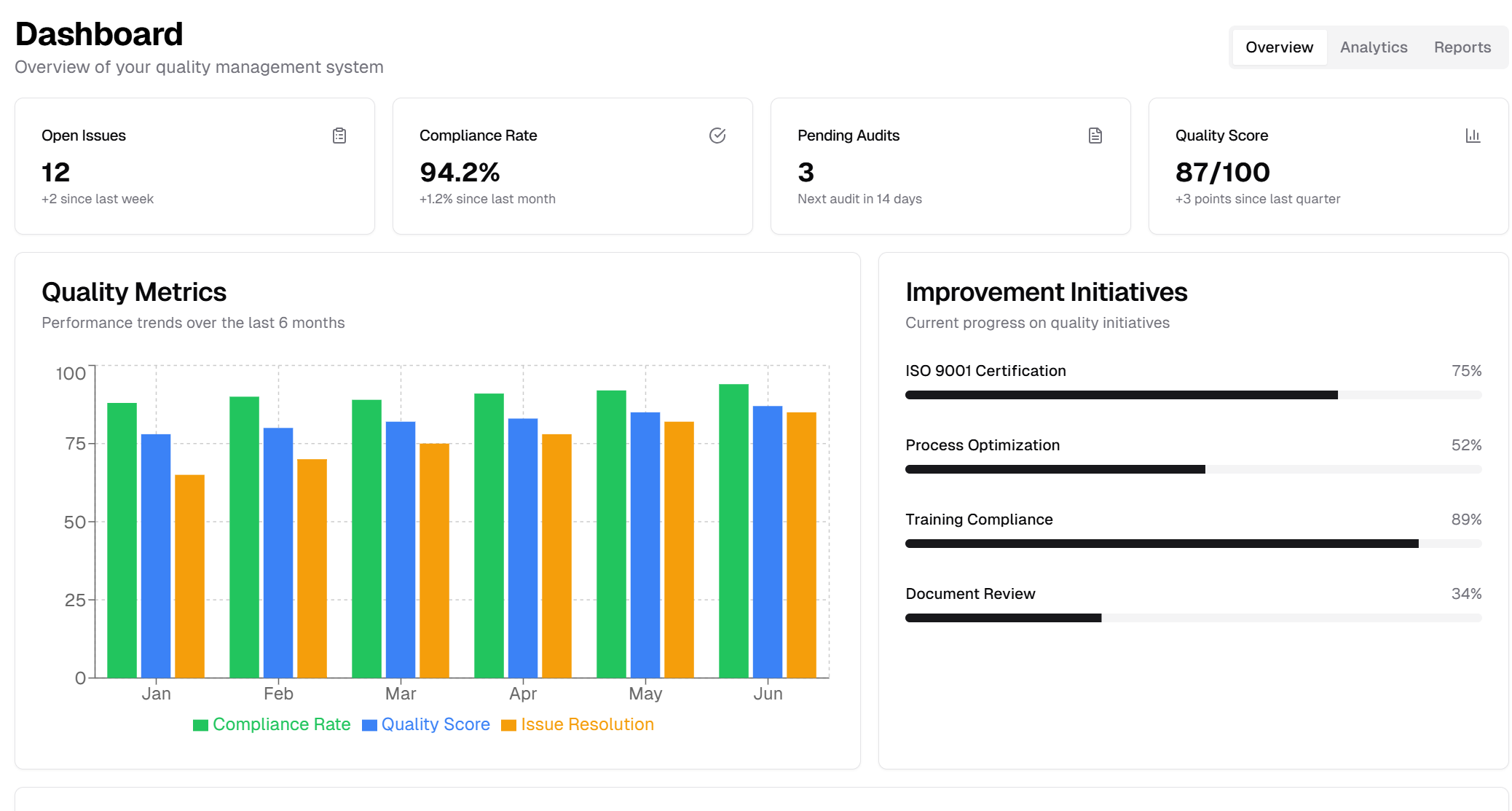Viewport: 1512px width, 811px height.
Task: Switch to the Analytics tab
Action: pos(1374,47)
